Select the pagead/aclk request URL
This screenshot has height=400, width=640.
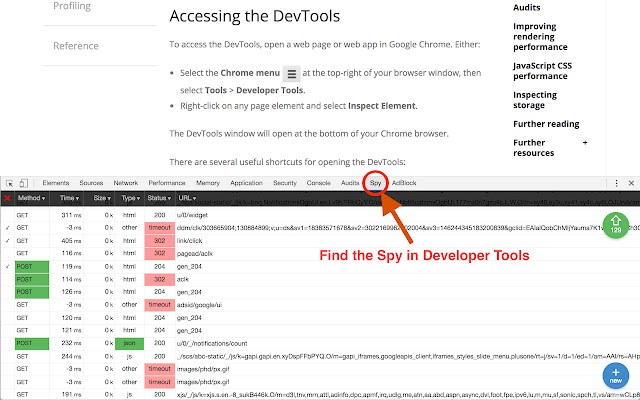pyautogui.click(x=195, y=253)
